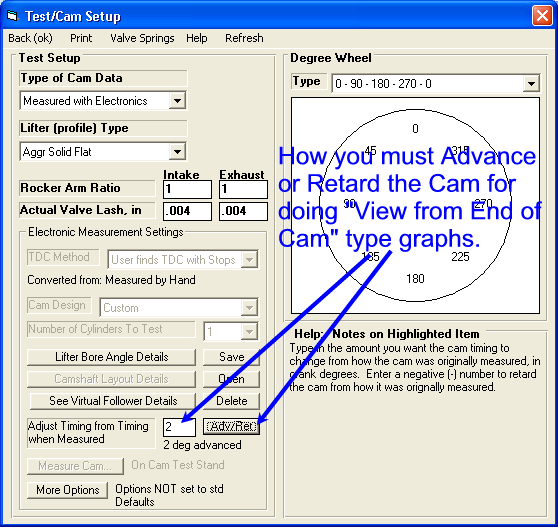The image size is (558, 527).
Task: Open the Degree Wheel Type dropdown
Action: [x=531, y=84]
